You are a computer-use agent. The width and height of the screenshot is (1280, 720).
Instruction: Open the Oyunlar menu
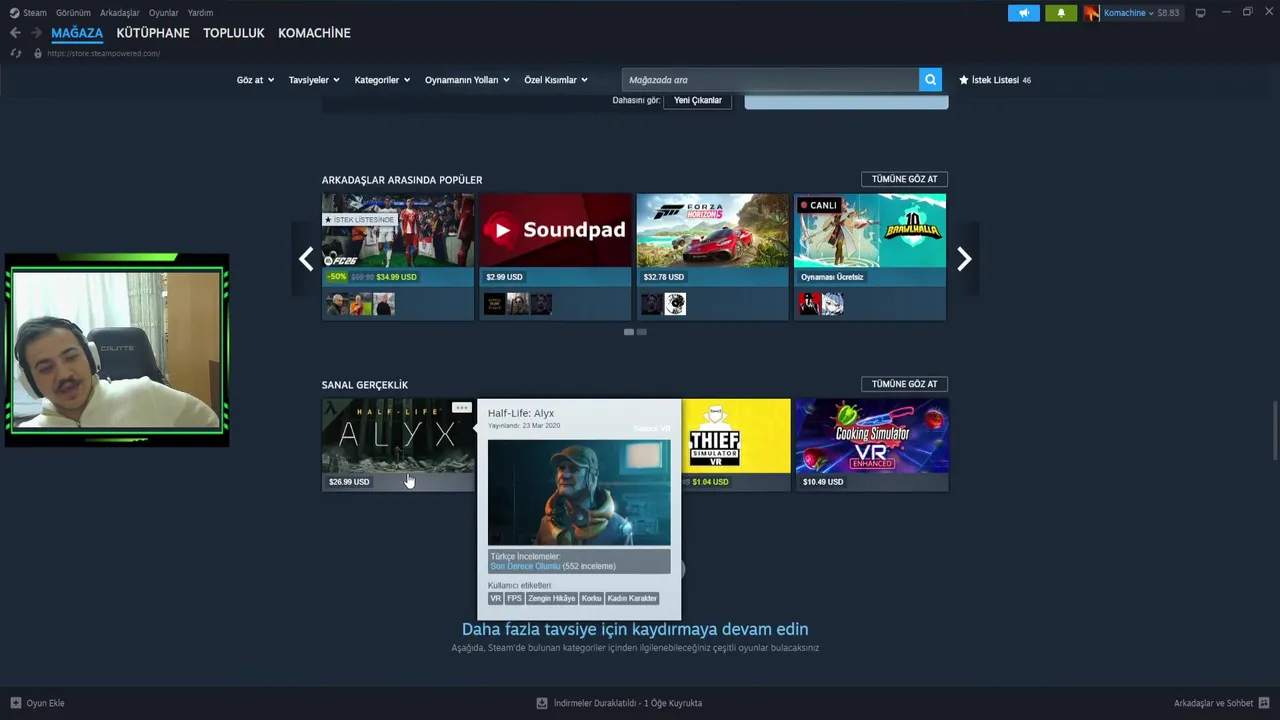click(164, 13)
